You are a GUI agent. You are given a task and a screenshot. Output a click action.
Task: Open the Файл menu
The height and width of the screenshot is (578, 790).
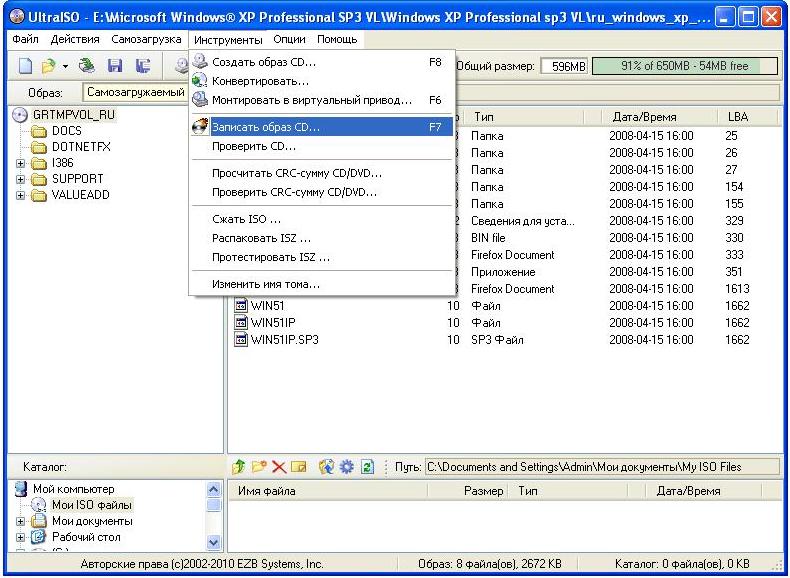(x=25, y=39)
